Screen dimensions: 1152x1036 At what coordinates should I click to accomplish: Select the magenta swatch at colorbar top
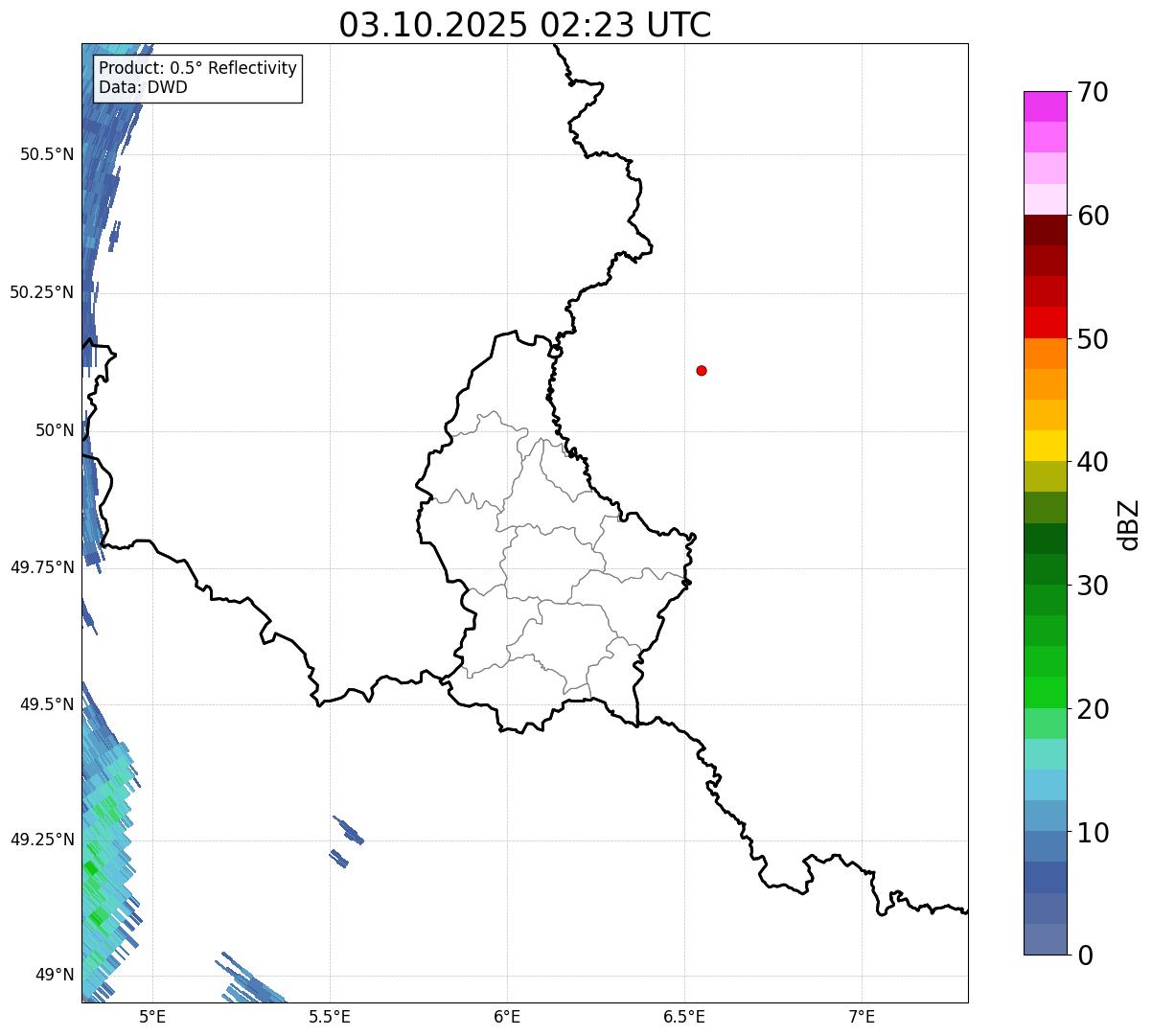1046,106
